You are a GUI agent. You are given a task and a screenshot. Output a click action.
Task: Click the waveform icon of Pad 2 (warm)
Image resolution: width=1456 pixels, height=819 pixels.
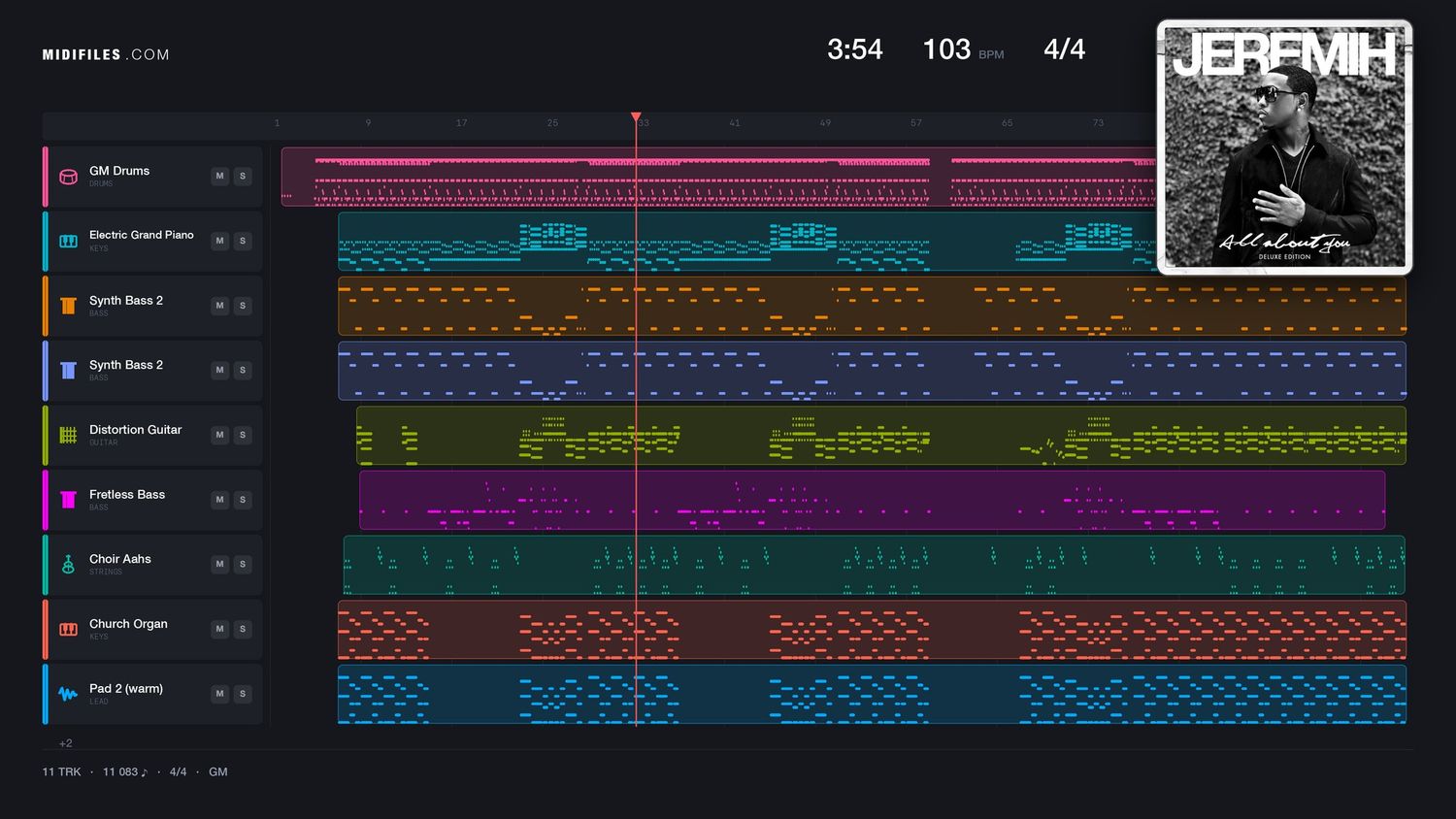click(68, 694)
